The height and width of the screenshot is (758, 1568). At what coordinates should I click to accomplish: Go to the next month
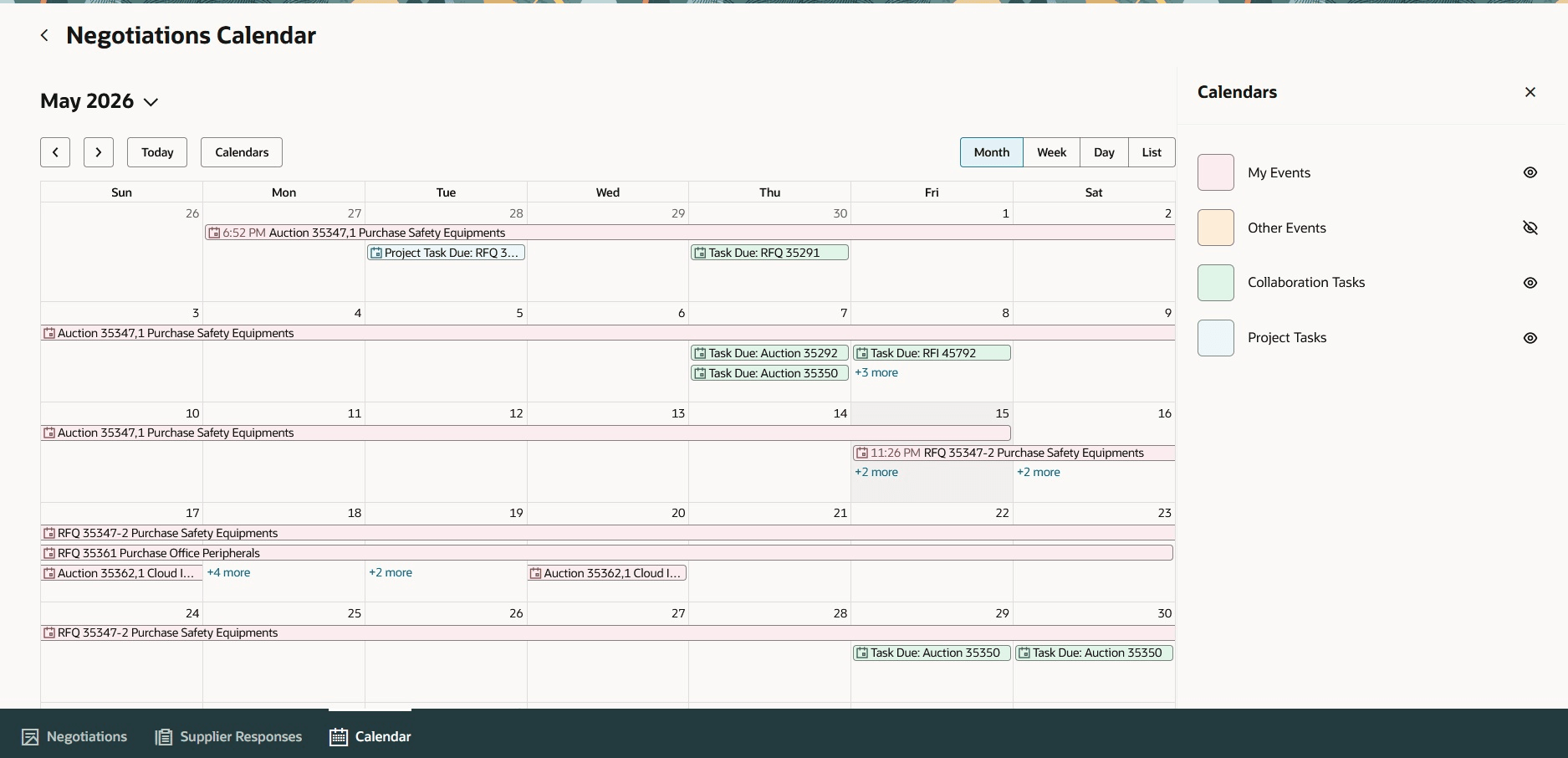[x=99, y=152]
